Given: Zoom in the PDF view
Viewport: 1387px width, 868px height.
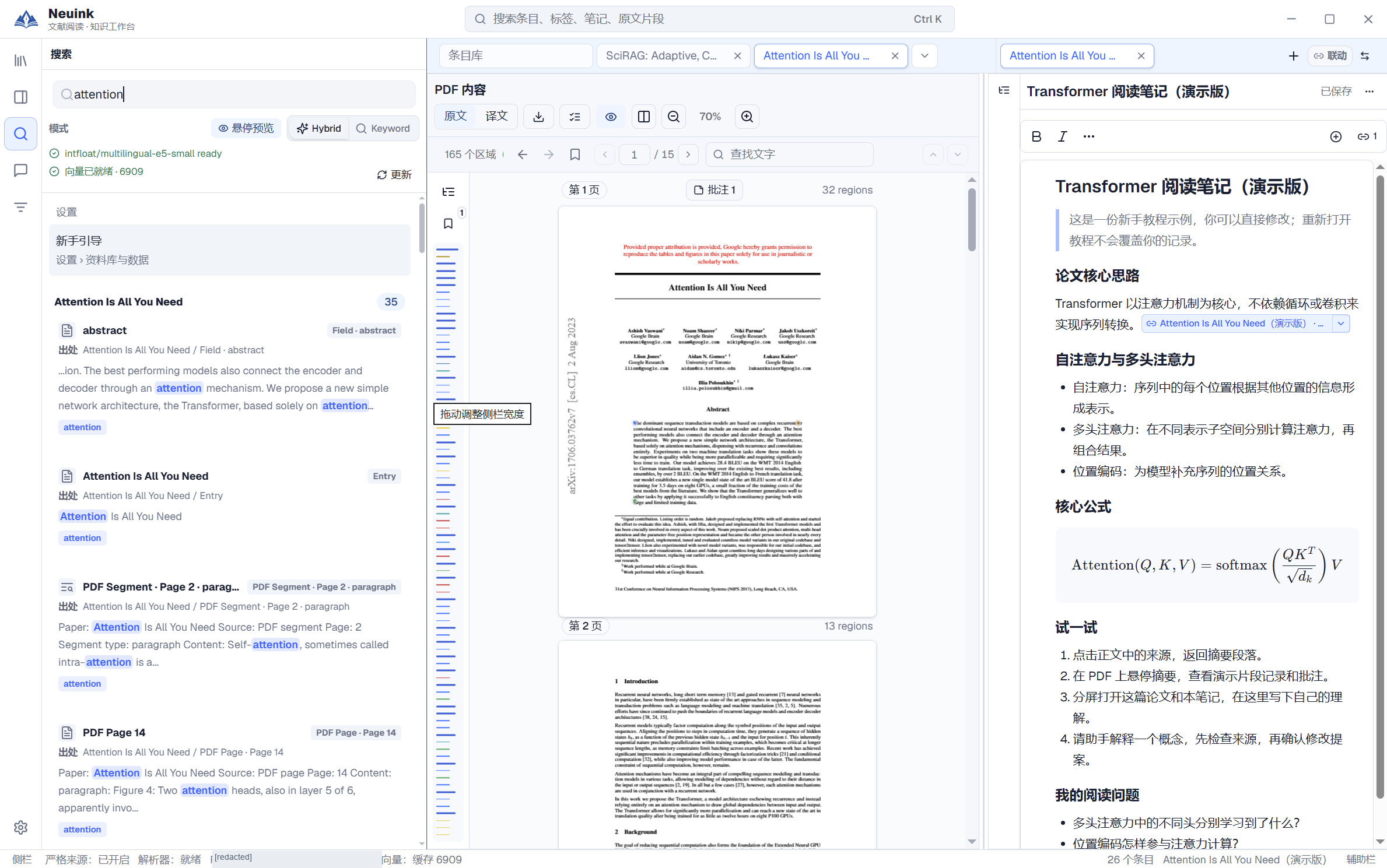Looking at the screenshot, I should tap(747, 117).
